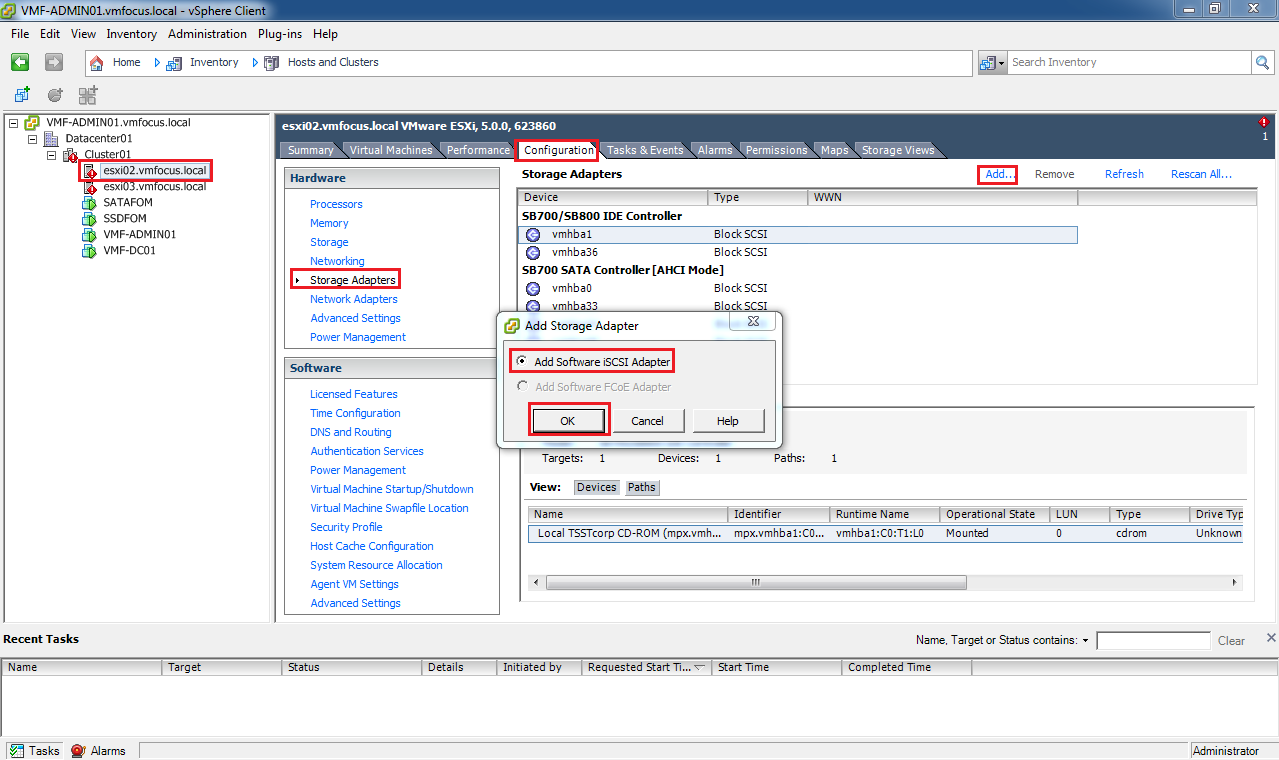
Task: Click the search magnifier icon
Action: (1263, 62)
